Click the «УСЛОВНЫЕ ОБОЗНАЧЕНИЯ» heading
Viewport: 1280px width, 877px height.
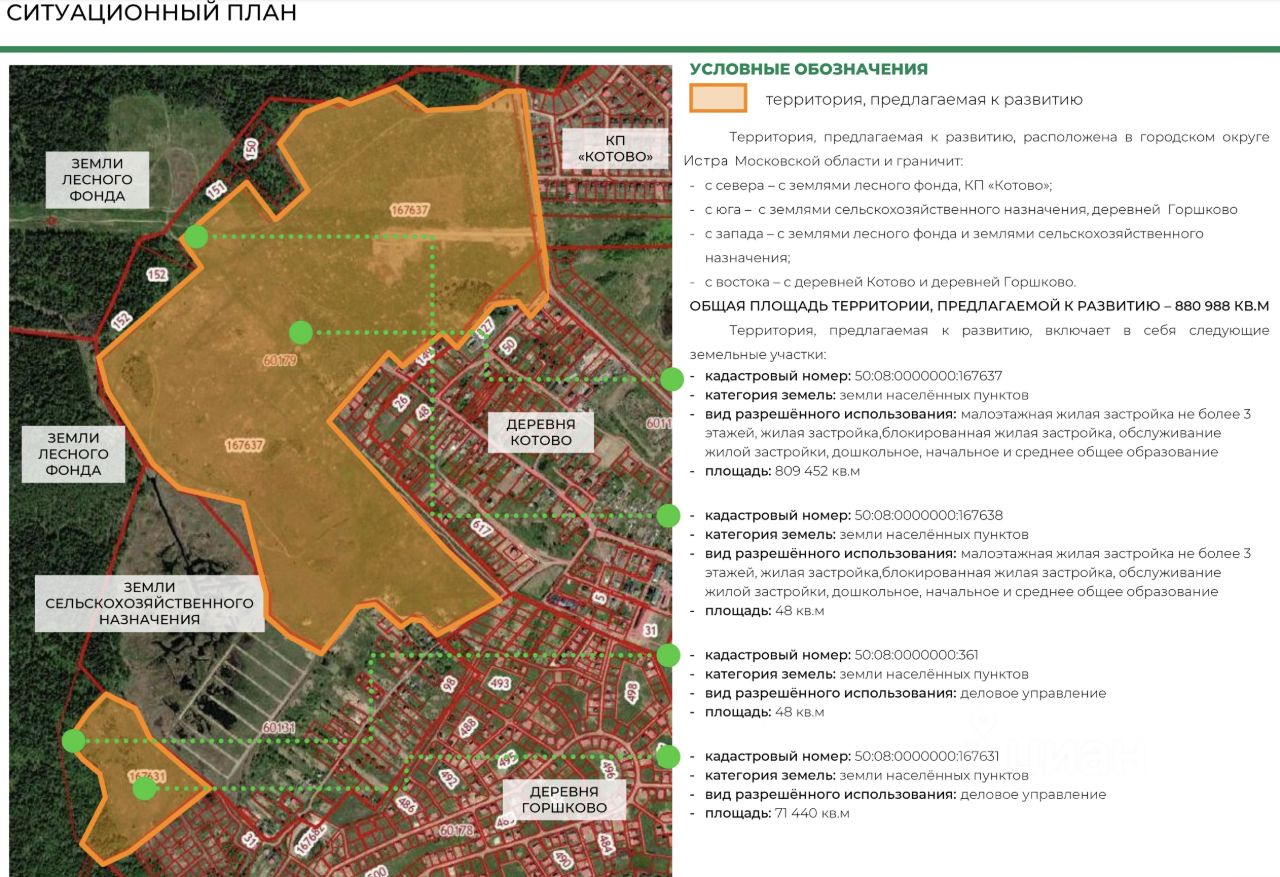coord(809,69)
